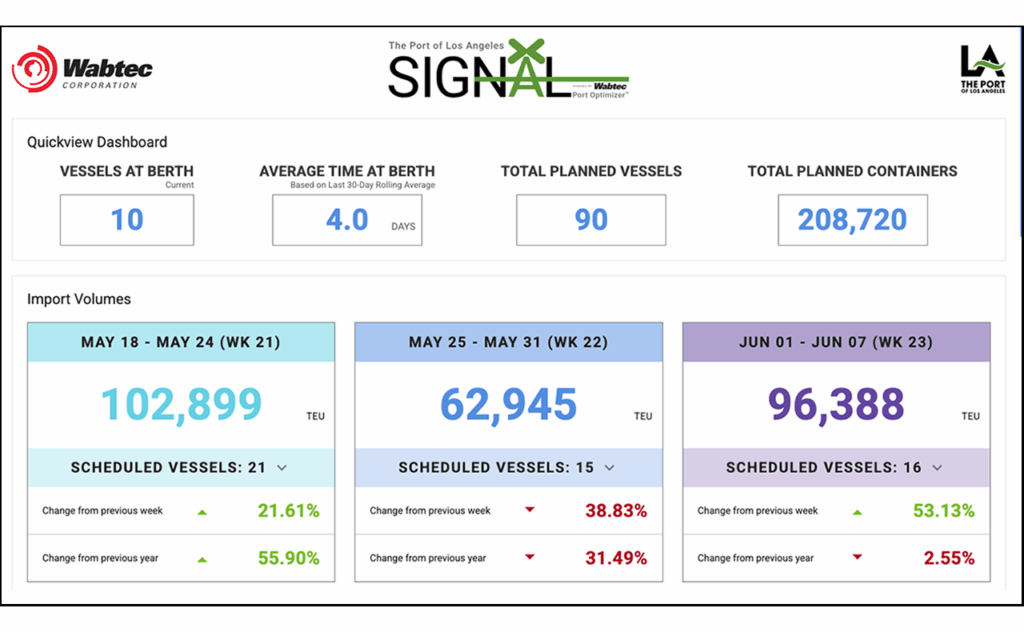
Task: Expand Scheduled Vessels: 15 dropdown
Action: tap(610, 468)
